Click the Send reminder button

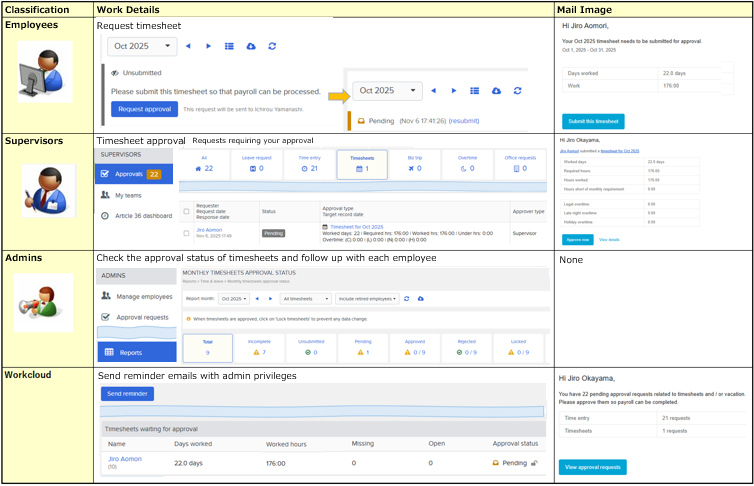(127, 394)
